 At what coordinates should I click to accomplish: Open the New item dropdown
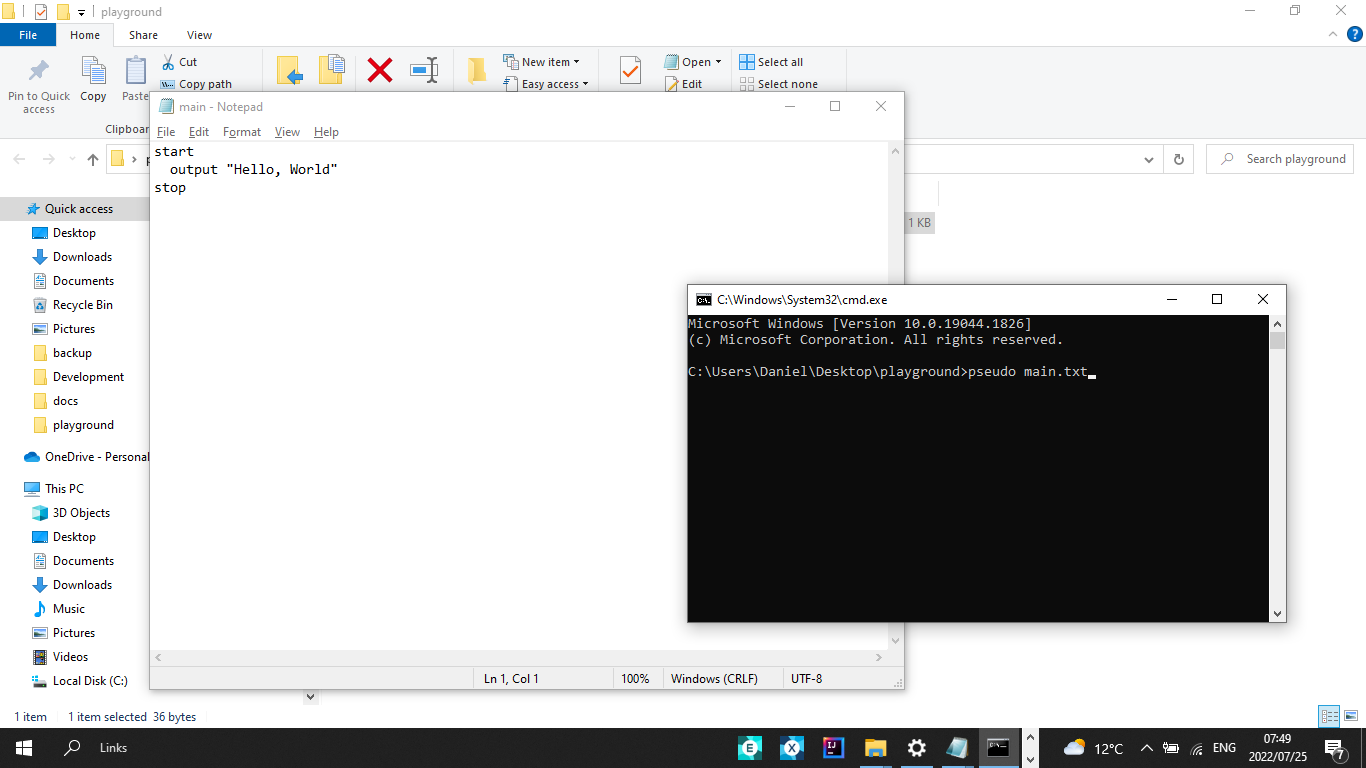[541, 62]
